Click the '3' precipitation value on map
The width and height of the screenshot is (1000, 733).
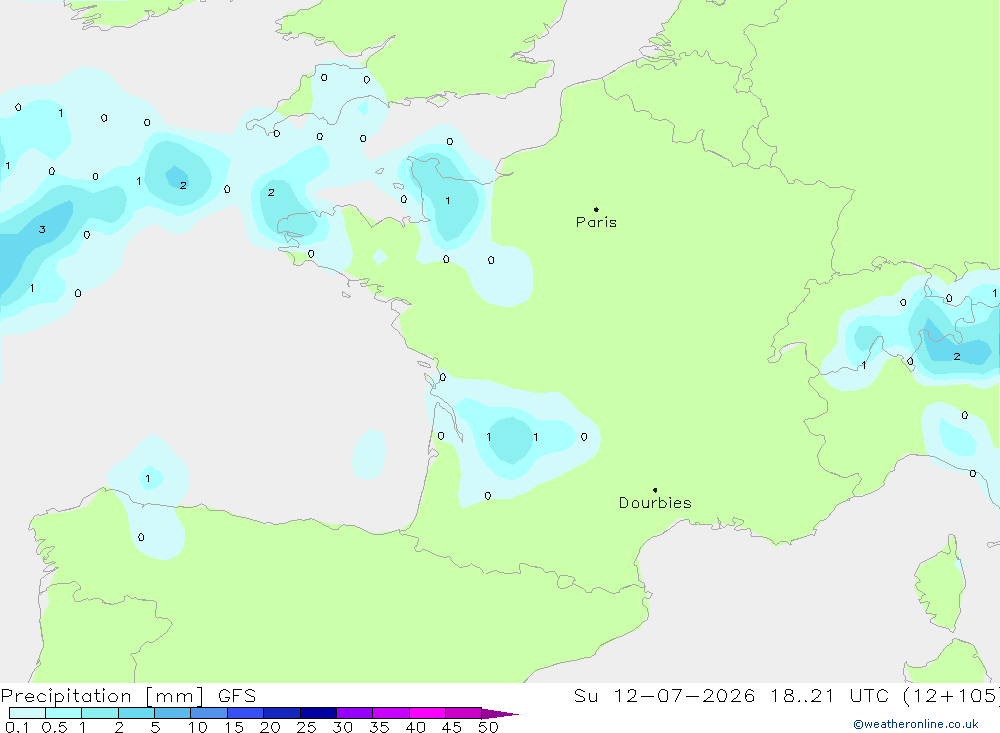tap(42, 230)
